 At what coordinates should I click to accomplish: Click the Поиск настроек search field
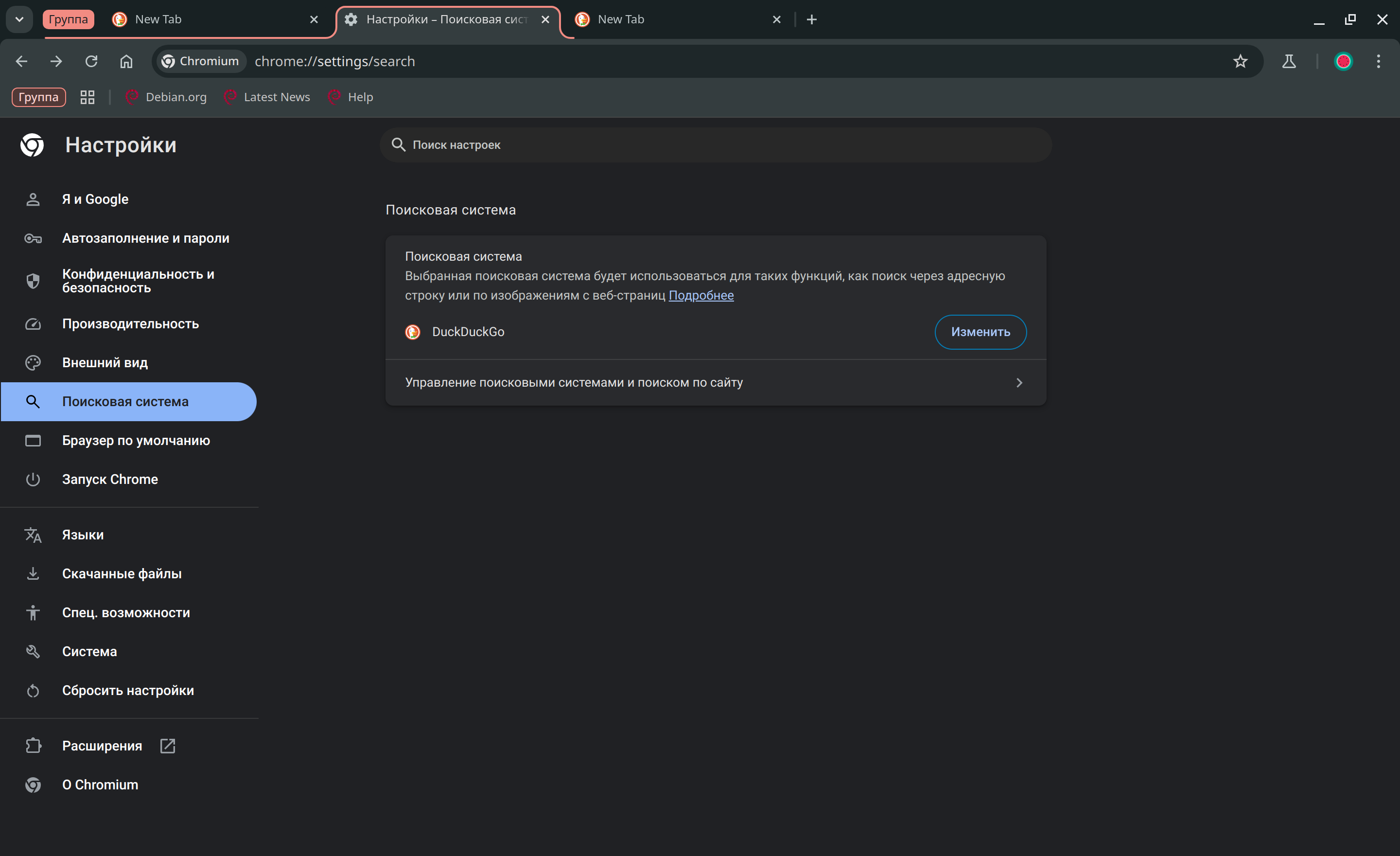pos(716,145)
